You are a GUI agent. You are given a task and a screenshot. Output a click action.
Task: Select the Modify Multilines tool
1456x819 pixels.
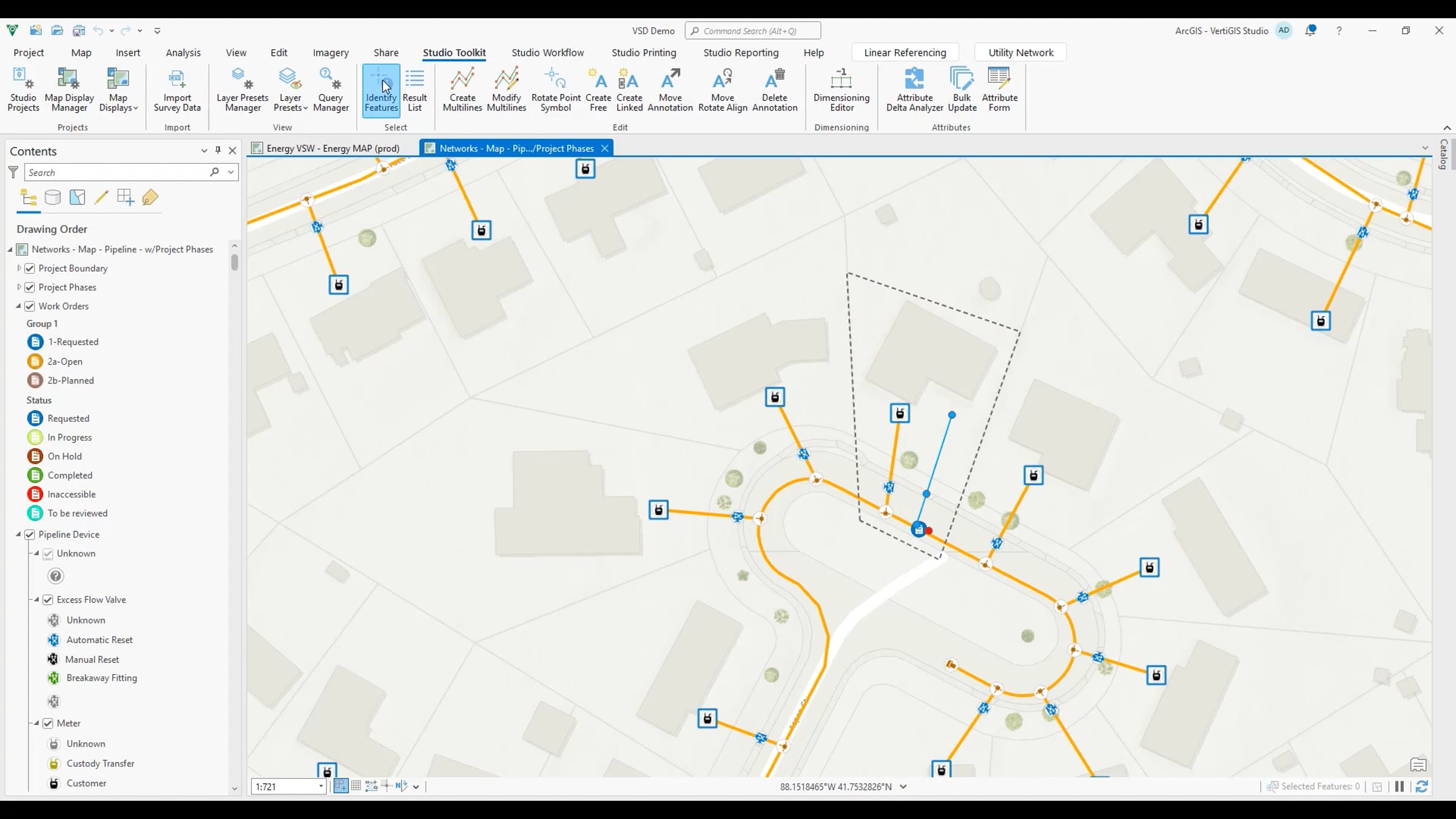tap(507, 90)
